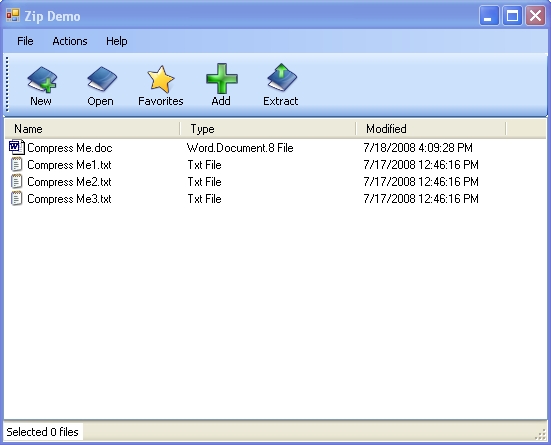The height and width of the screenshot is (445, 551).
Task: Click the green Add plus icon
Action: click(x=222, y=78)
